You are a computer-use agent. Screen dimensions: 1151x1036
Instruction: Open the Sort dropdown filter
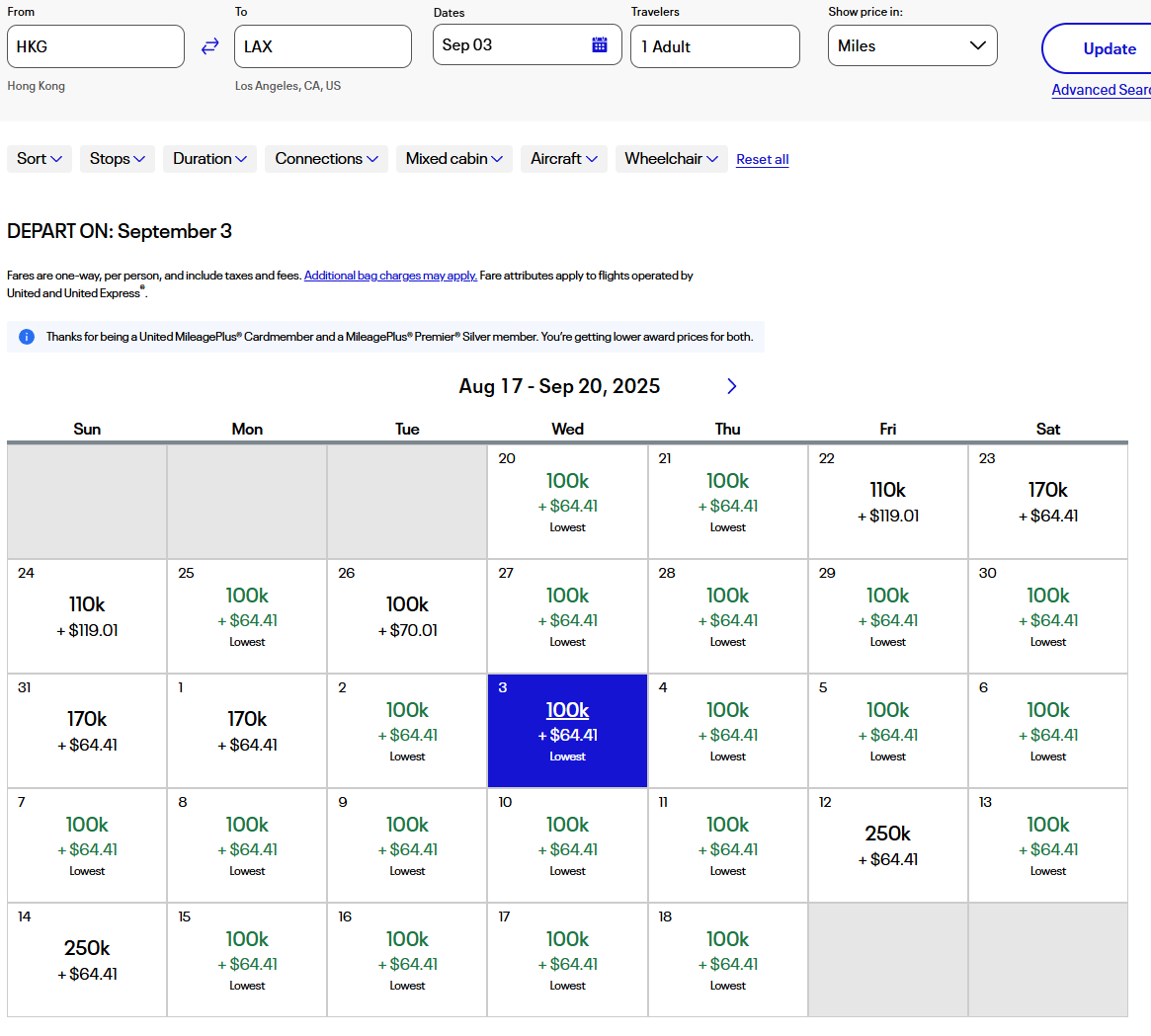tap(40, 158)
